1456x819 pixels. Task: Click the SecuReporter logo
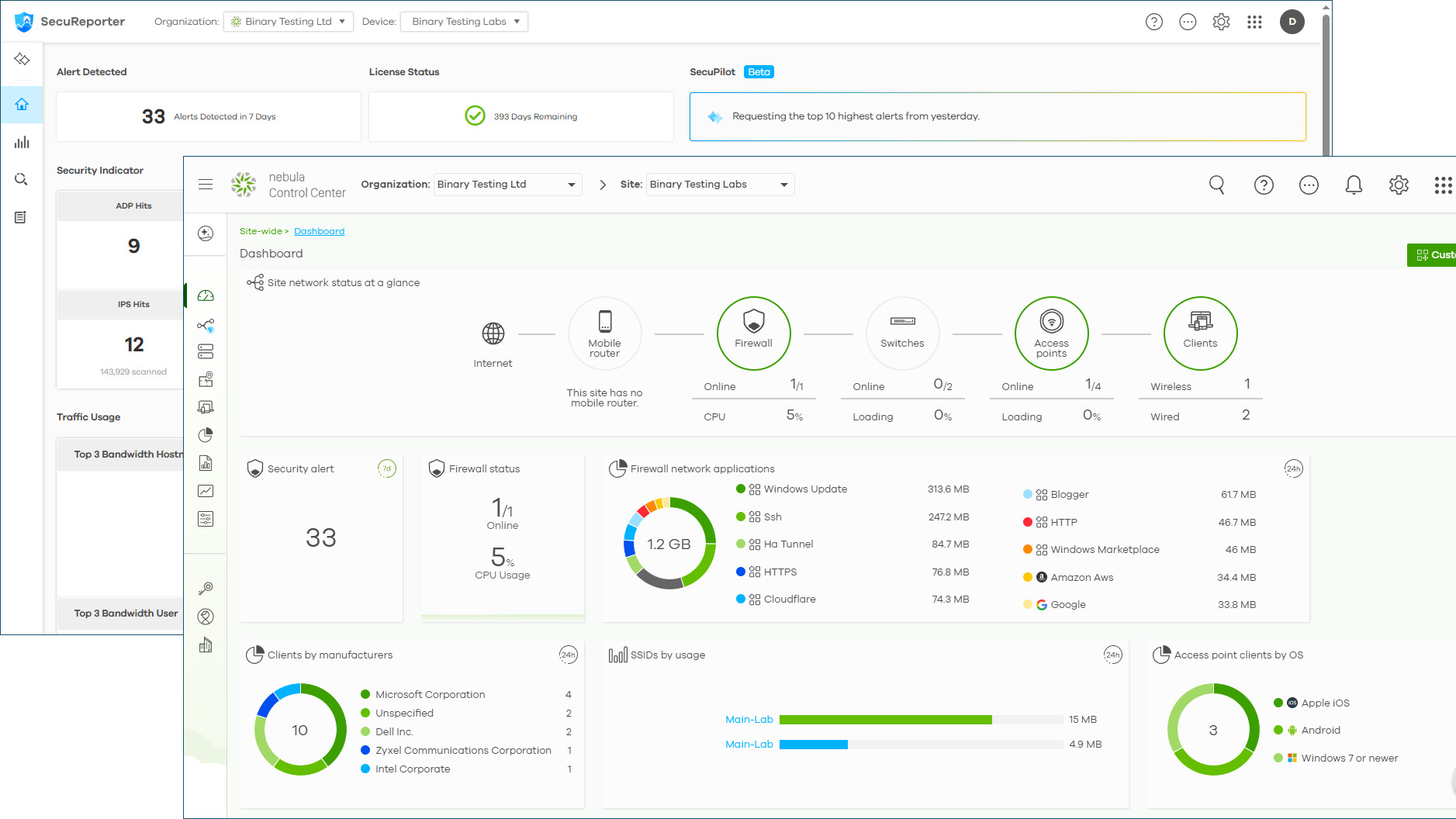tap(70, 22)
